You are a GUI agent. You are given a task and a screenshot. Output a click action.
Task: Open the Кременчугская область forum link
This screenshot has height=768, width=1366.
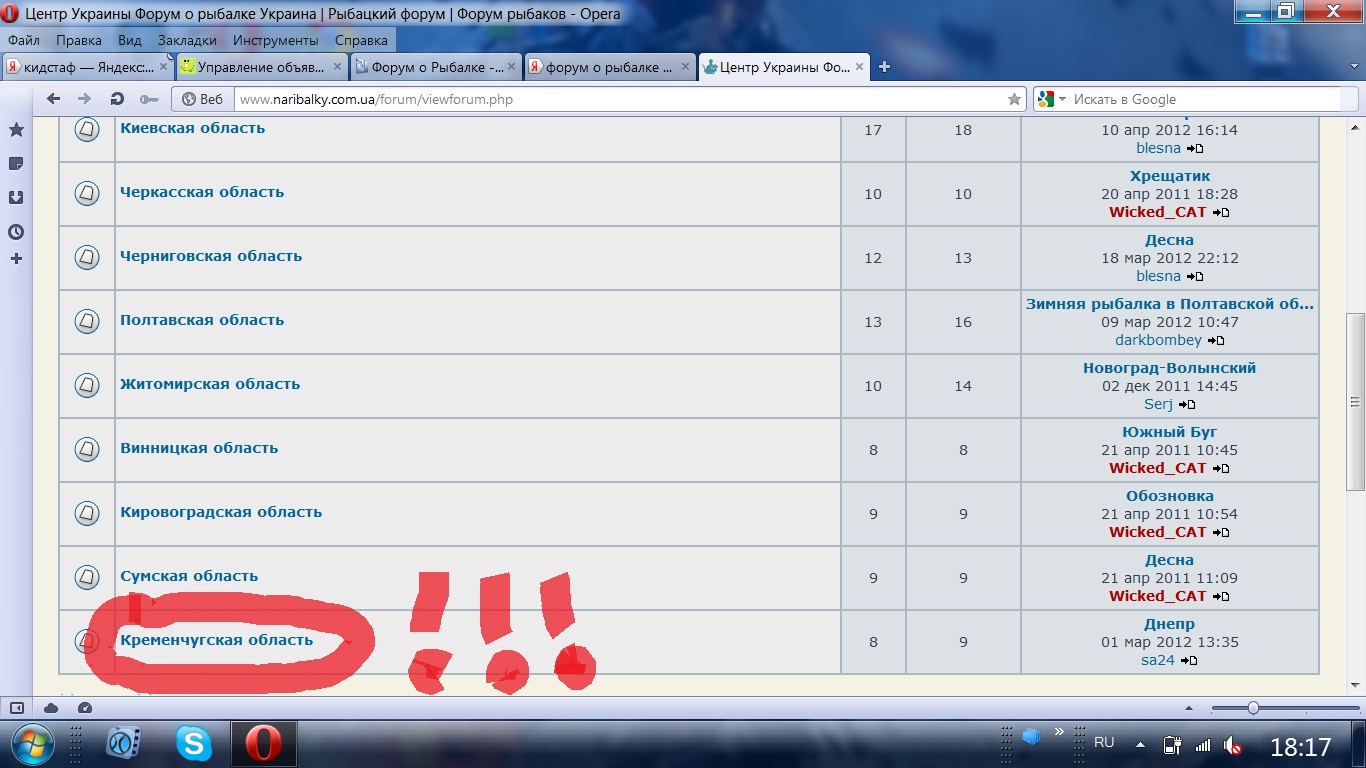pyautogui.click(x=216, y=640)
